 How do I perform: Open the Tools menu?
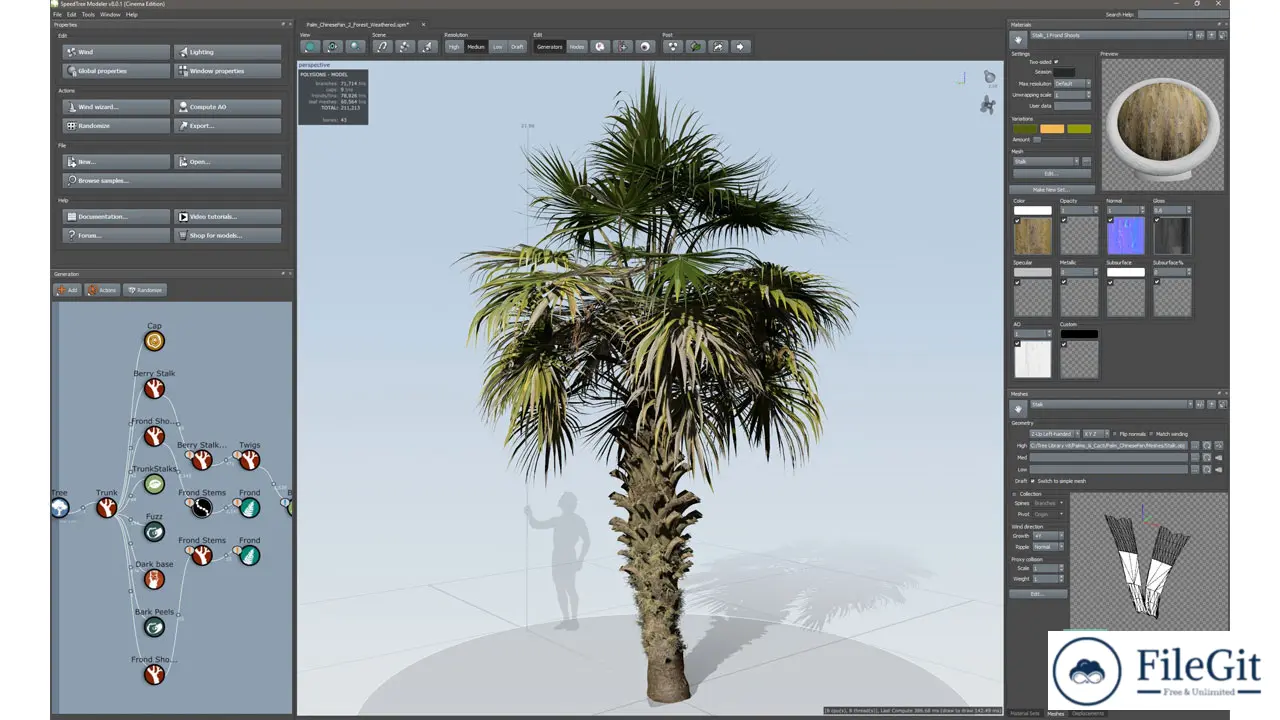coord(88,15)
